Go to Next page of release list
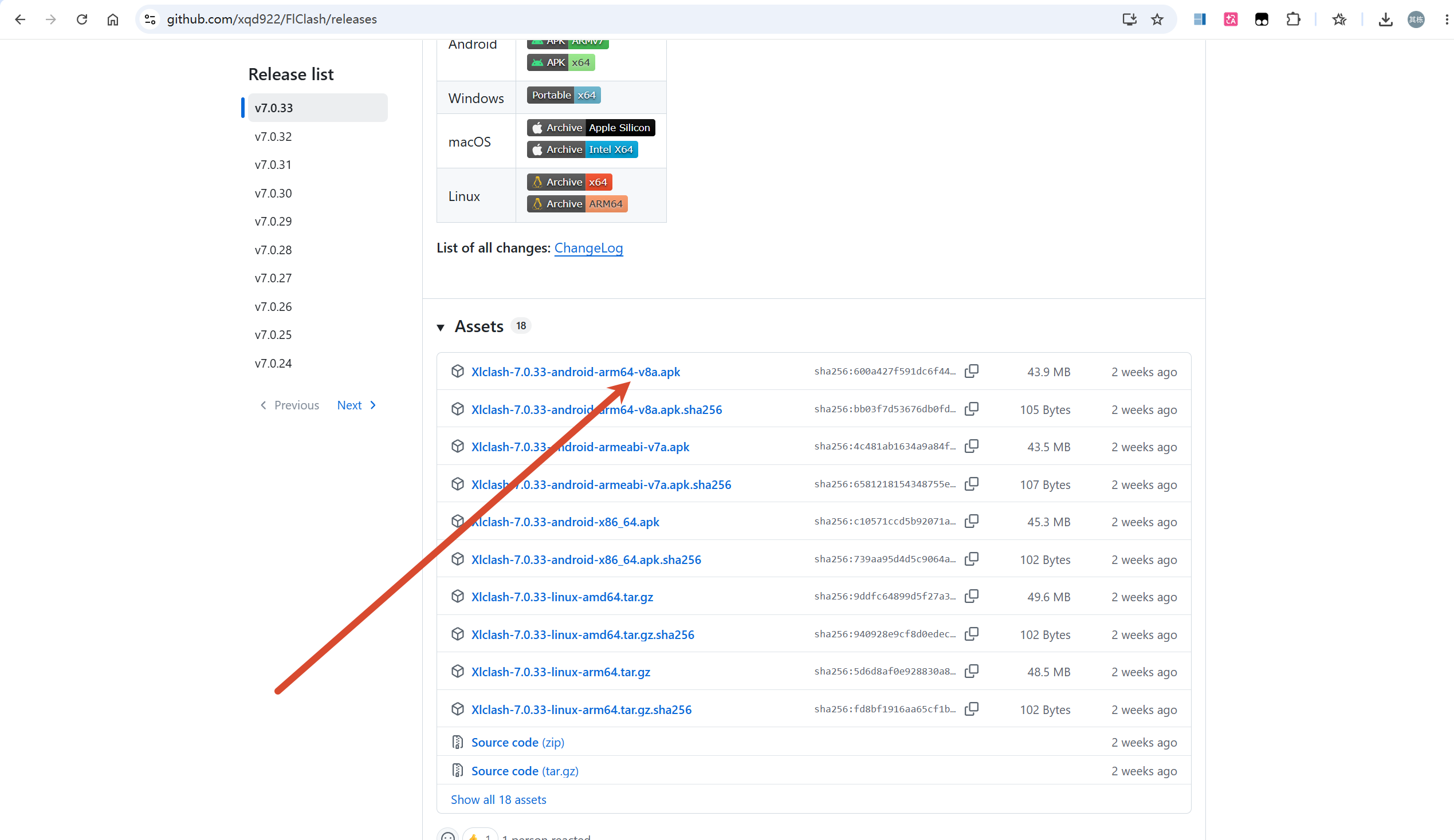The image size is (1454, 840). click(x=356, y=405)
